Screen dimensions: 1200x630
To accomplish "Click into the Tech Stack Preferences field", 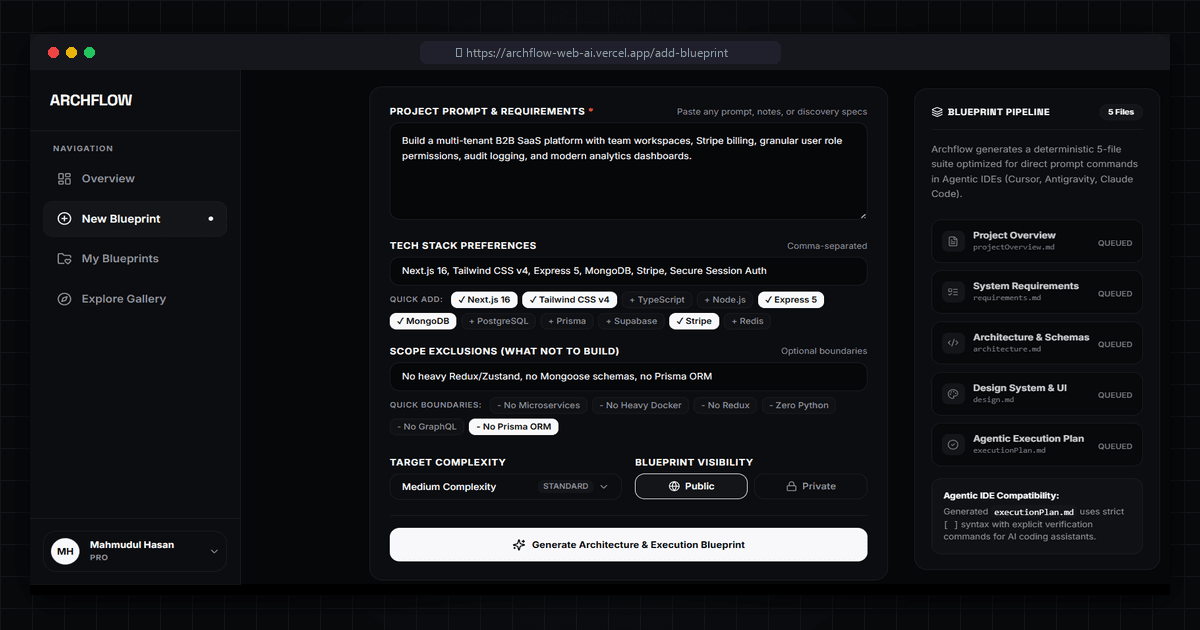I will [629, 271].
